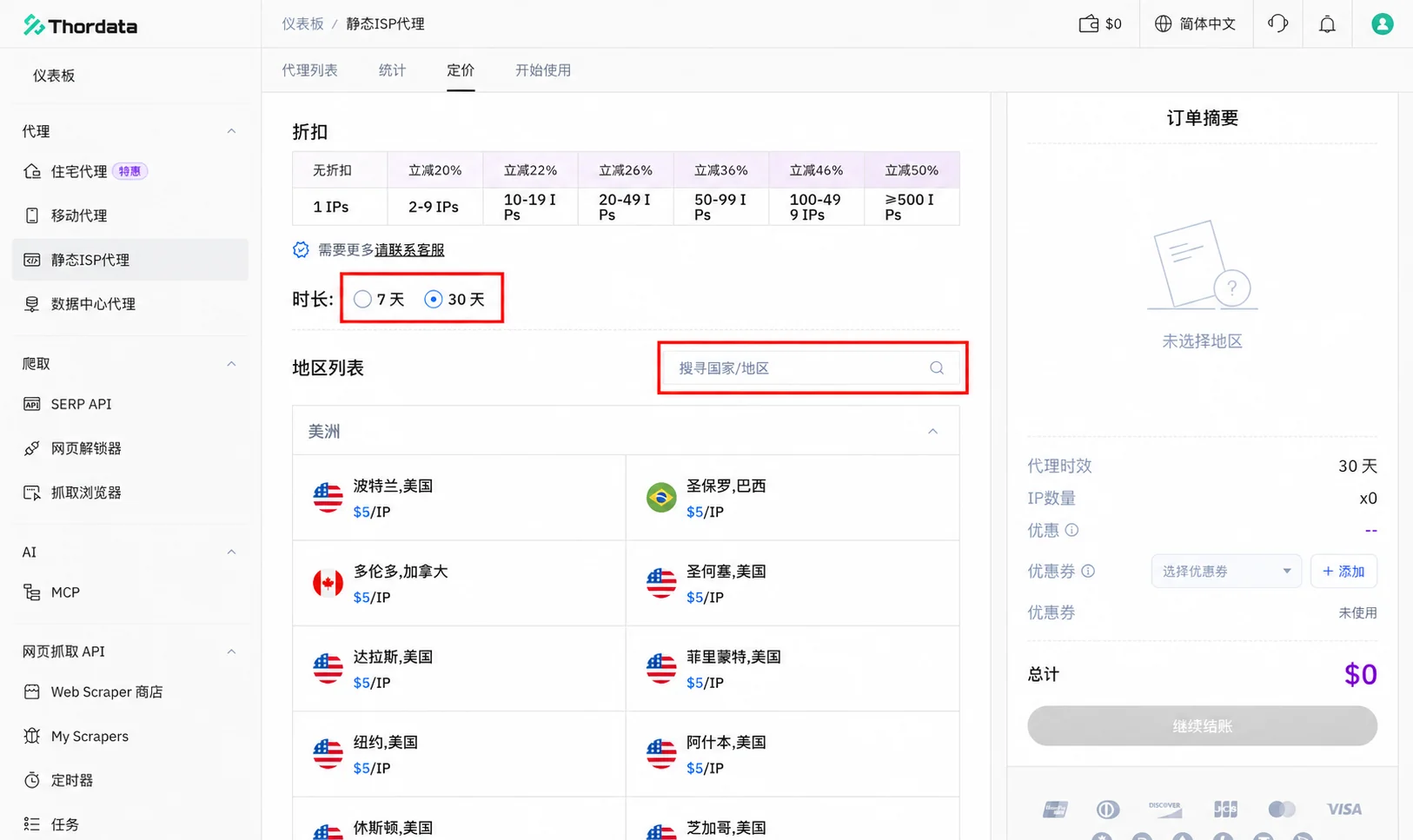Switch to the 定价 tab
The width and height of the screenshot is (1413, 840).
pos(461,70)
